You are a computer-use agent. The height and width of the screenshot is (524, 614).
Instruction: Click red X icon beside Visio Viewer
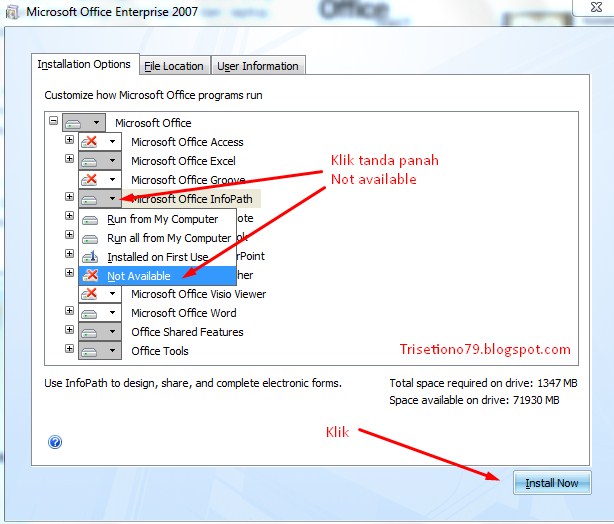(x=90, y=293)
